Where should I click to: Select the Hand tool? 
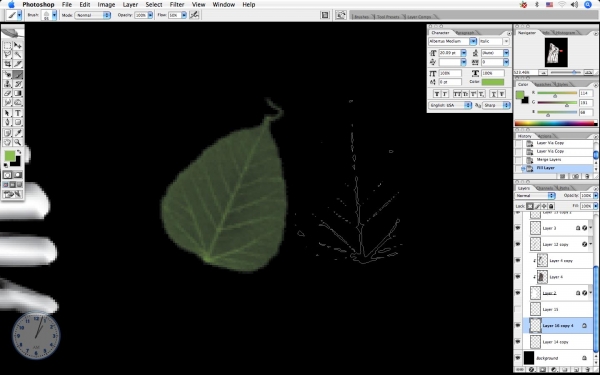pyautogui.click(x=7, y=142)
